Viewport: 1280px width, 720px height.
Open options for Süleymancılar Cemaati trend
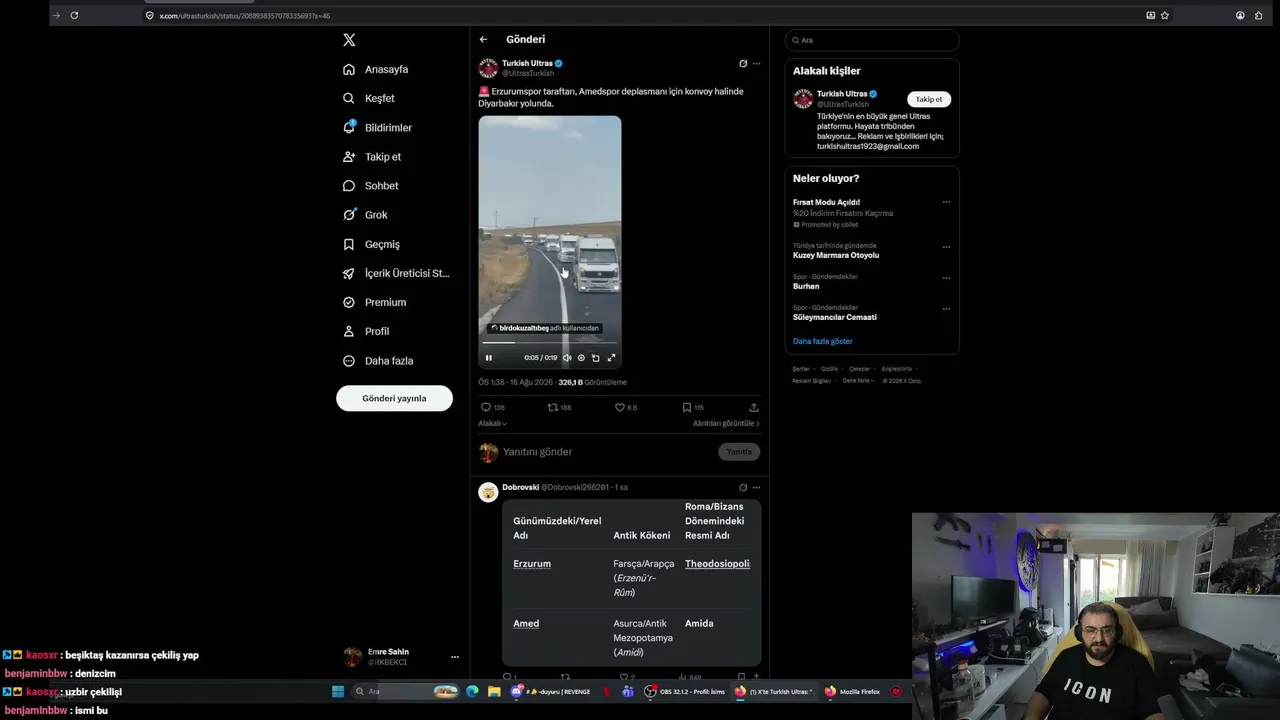click(x=946, y=309)
